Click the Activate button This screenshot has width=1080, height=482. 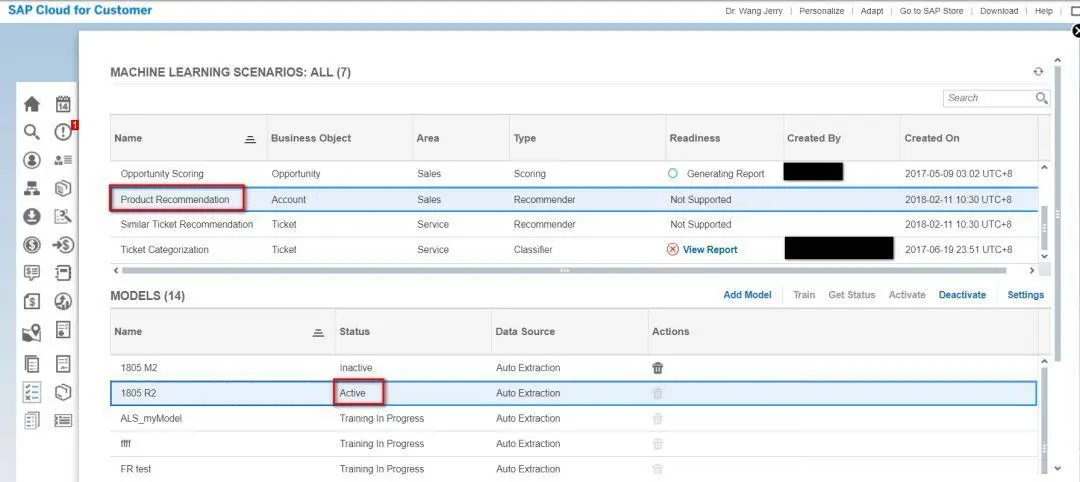pyautogui.click(x=907, y=295)
